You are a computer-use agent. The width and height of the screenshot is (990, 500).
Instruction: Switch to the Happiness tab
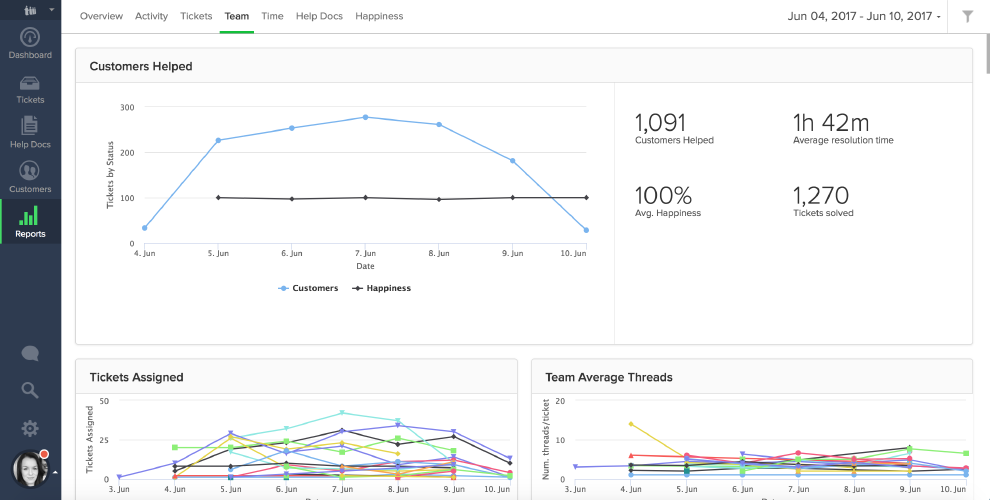click(379, 16)
